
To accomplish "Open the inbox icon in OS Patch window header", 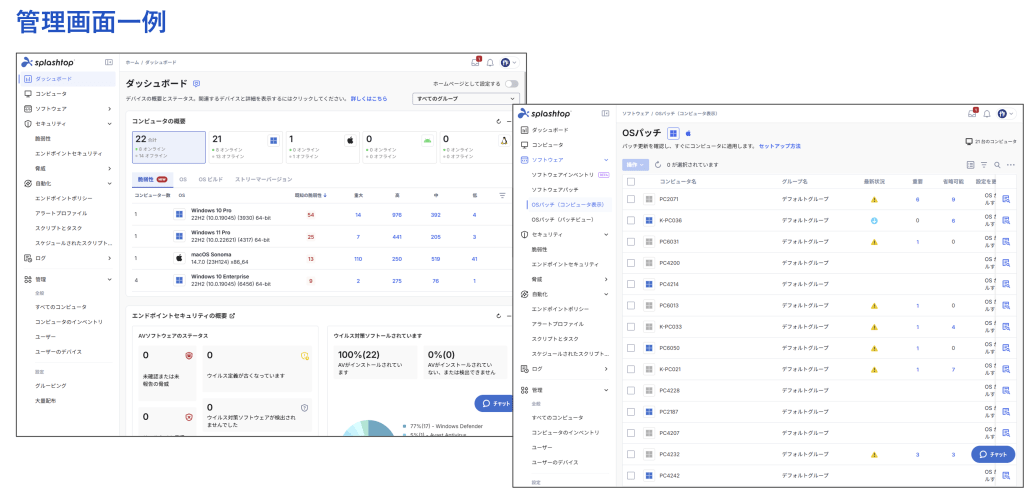I will 972,113.
